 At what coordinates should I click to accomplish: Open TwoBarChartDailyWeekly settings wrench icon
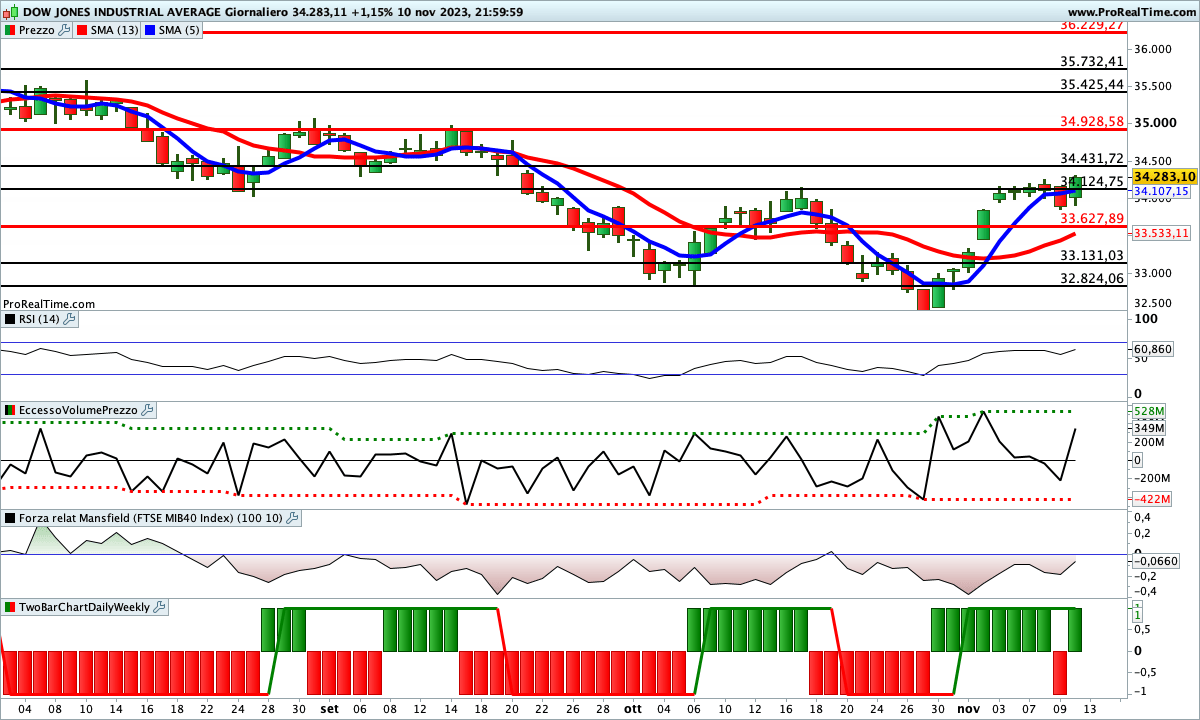click(159, 607)
